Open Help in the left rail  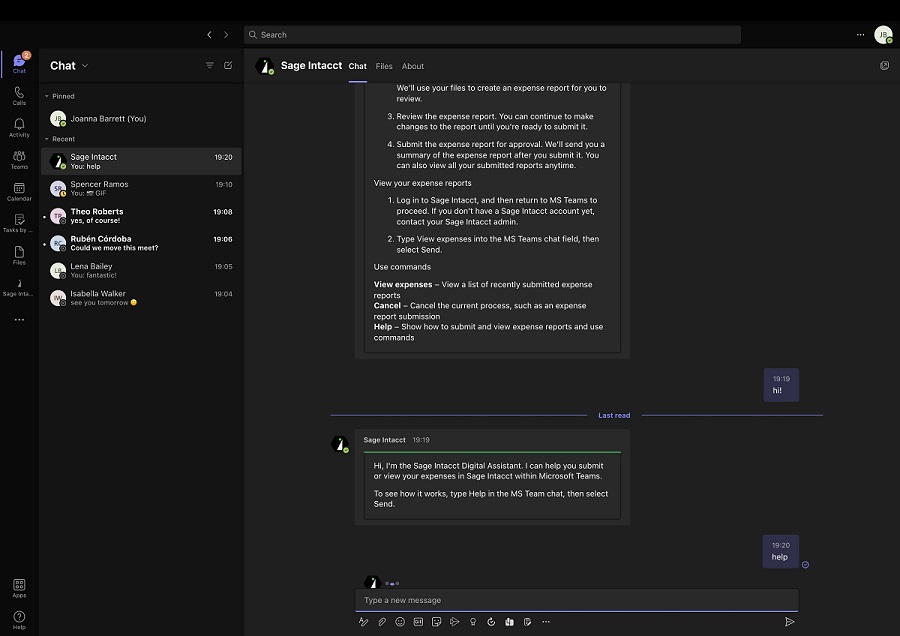pos(19,620)
